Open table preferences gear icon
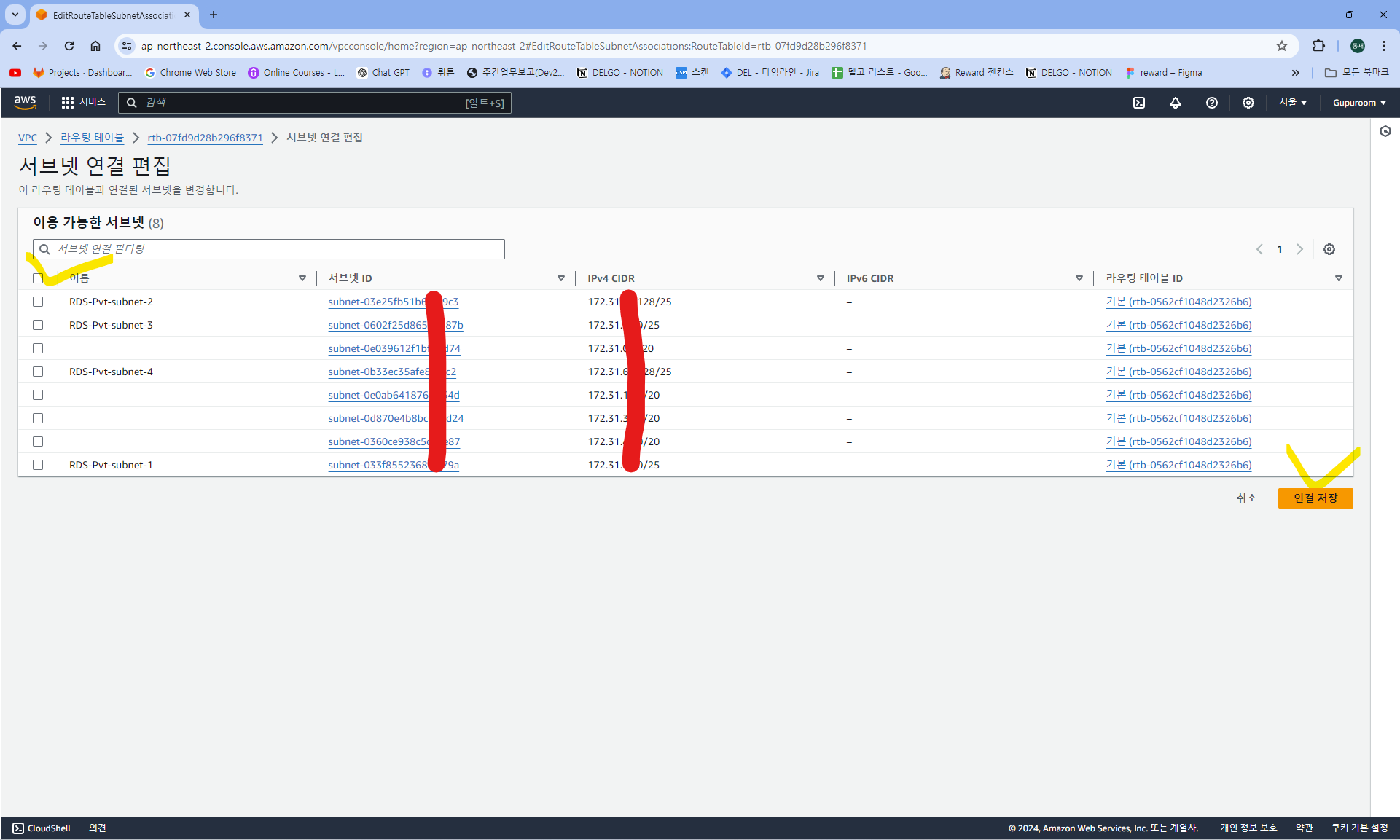The height and width of the screenshot is (840, 1400). point(1329,249)
